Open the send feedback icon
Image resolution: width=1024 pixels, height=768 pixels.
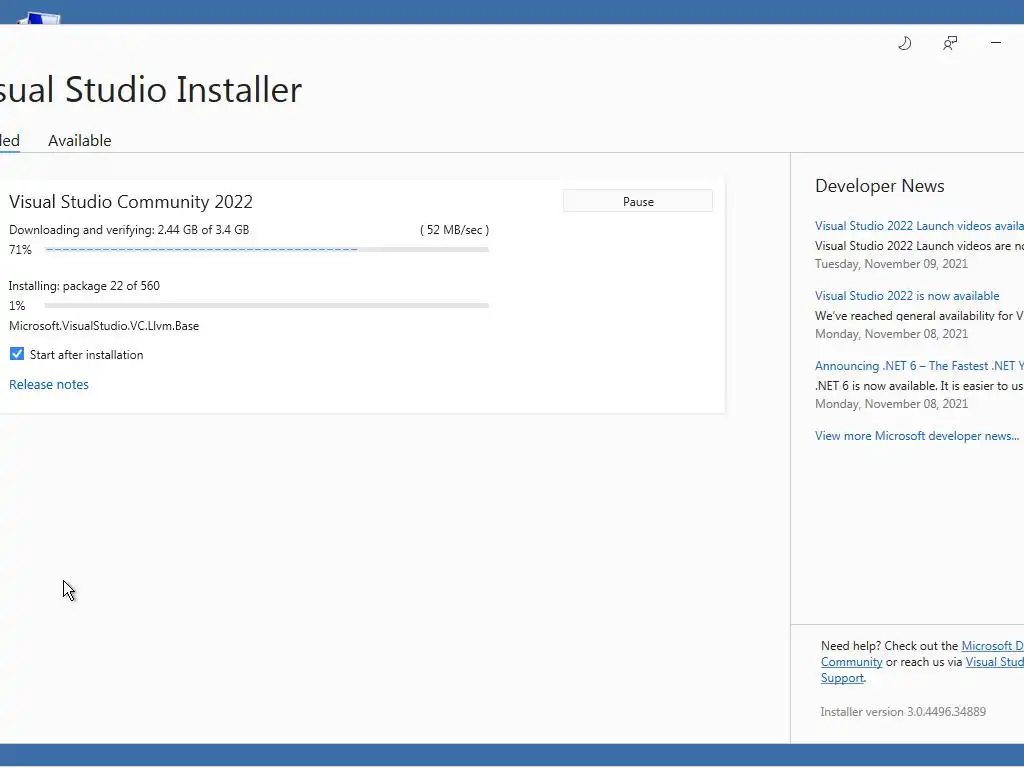(x=950, y=43)
